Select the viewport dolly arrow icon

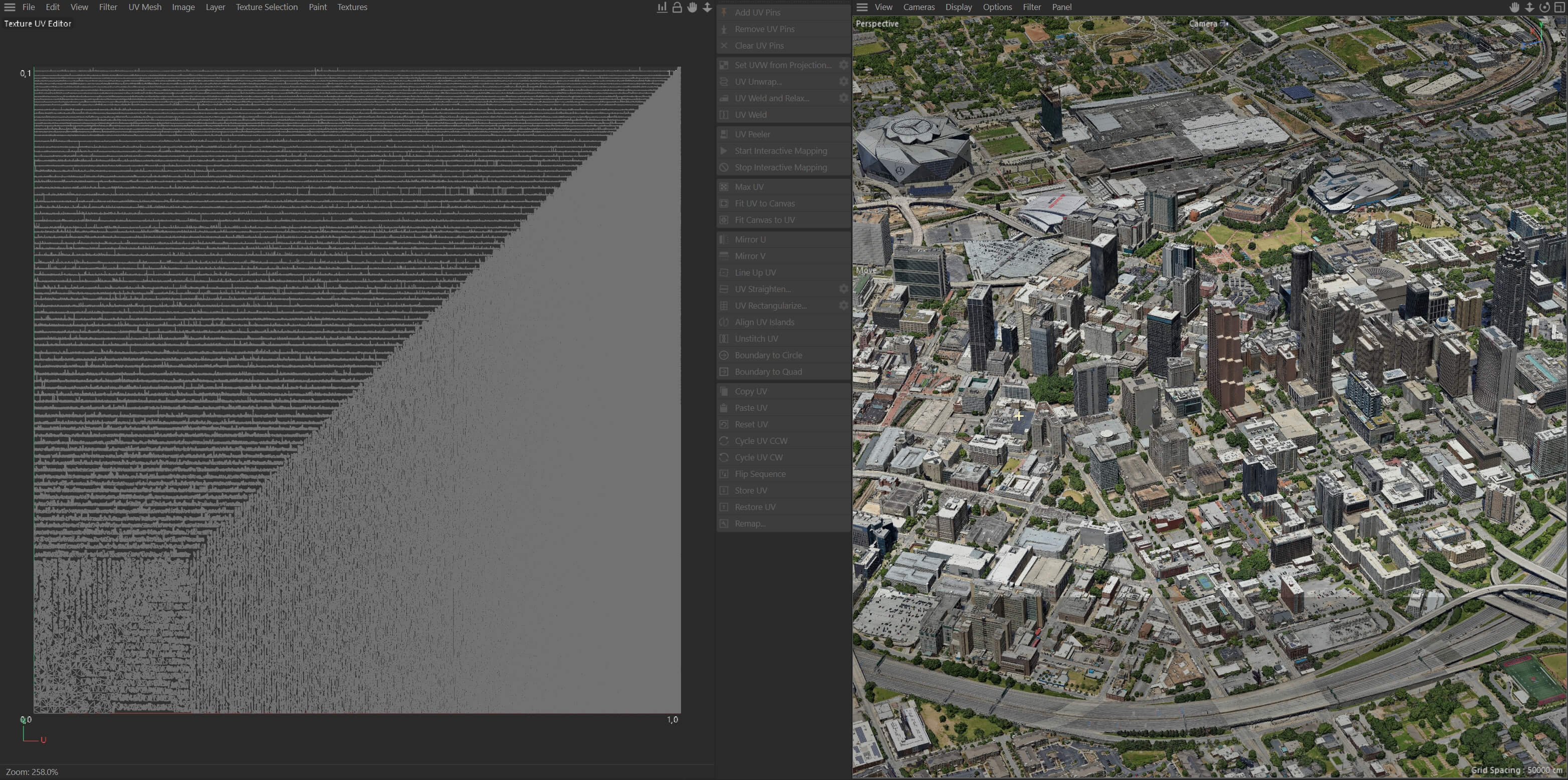click(1529, 8)
